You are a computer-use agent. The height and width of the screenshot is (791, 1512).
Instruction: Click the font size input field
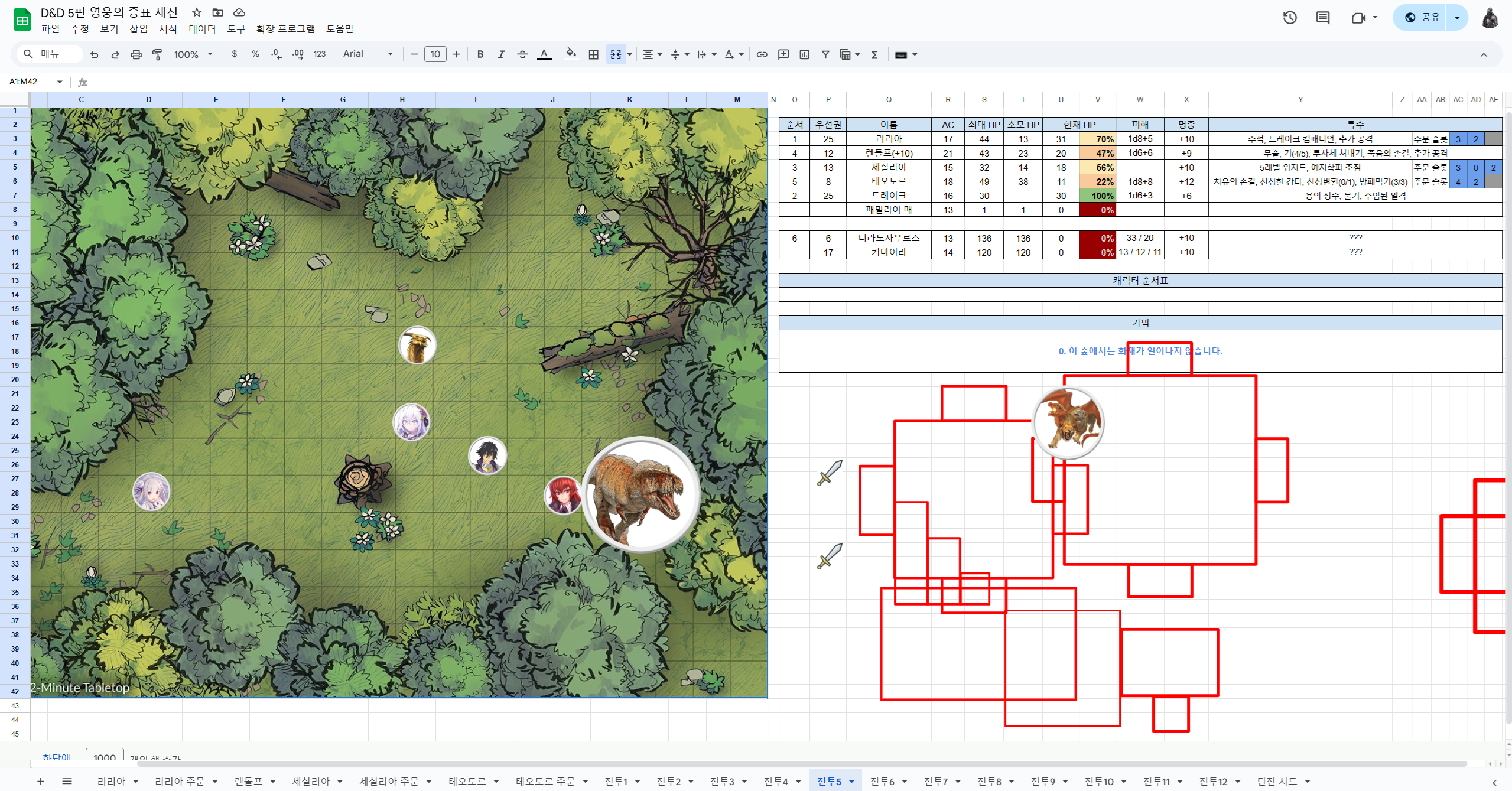[x=435, y=54]
